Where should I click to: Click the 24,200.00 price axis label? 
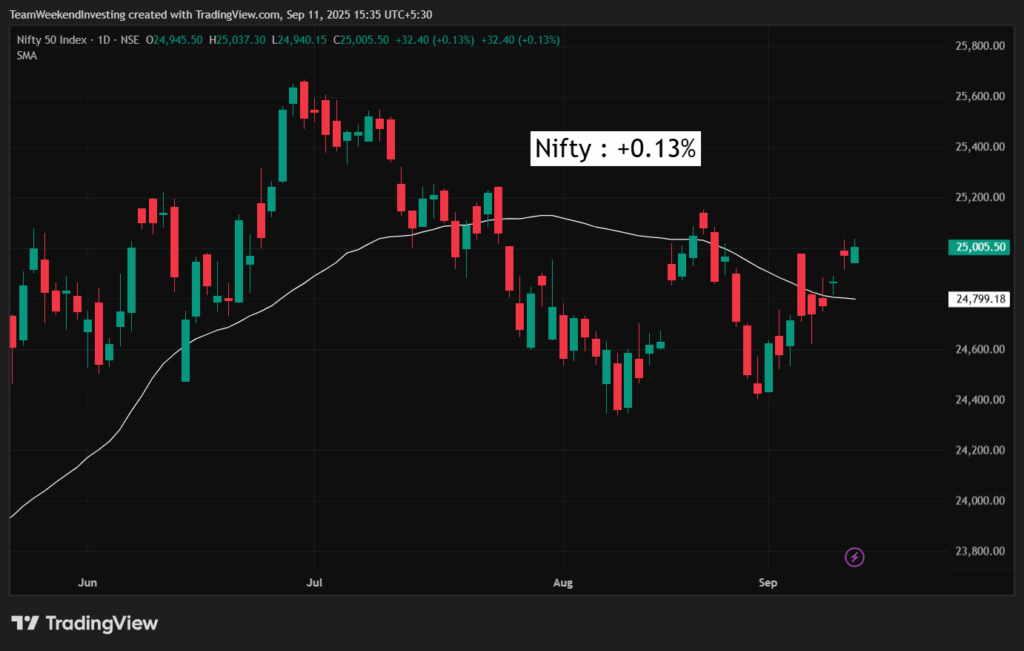click(980, 450)
